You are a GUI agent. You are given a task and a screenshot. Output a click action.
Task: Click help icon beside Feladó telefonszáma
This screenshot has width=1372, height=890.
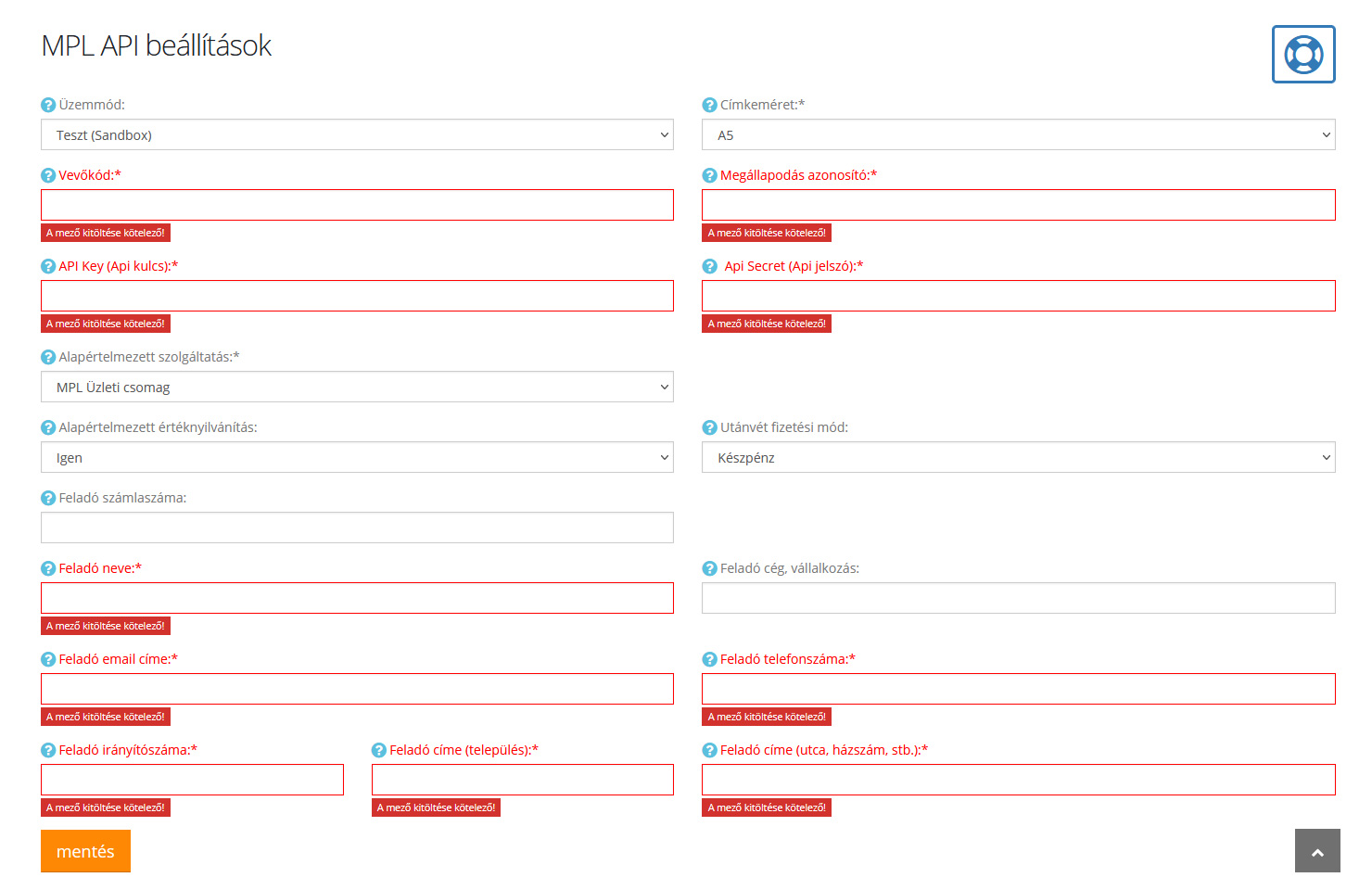coord(709,659)
